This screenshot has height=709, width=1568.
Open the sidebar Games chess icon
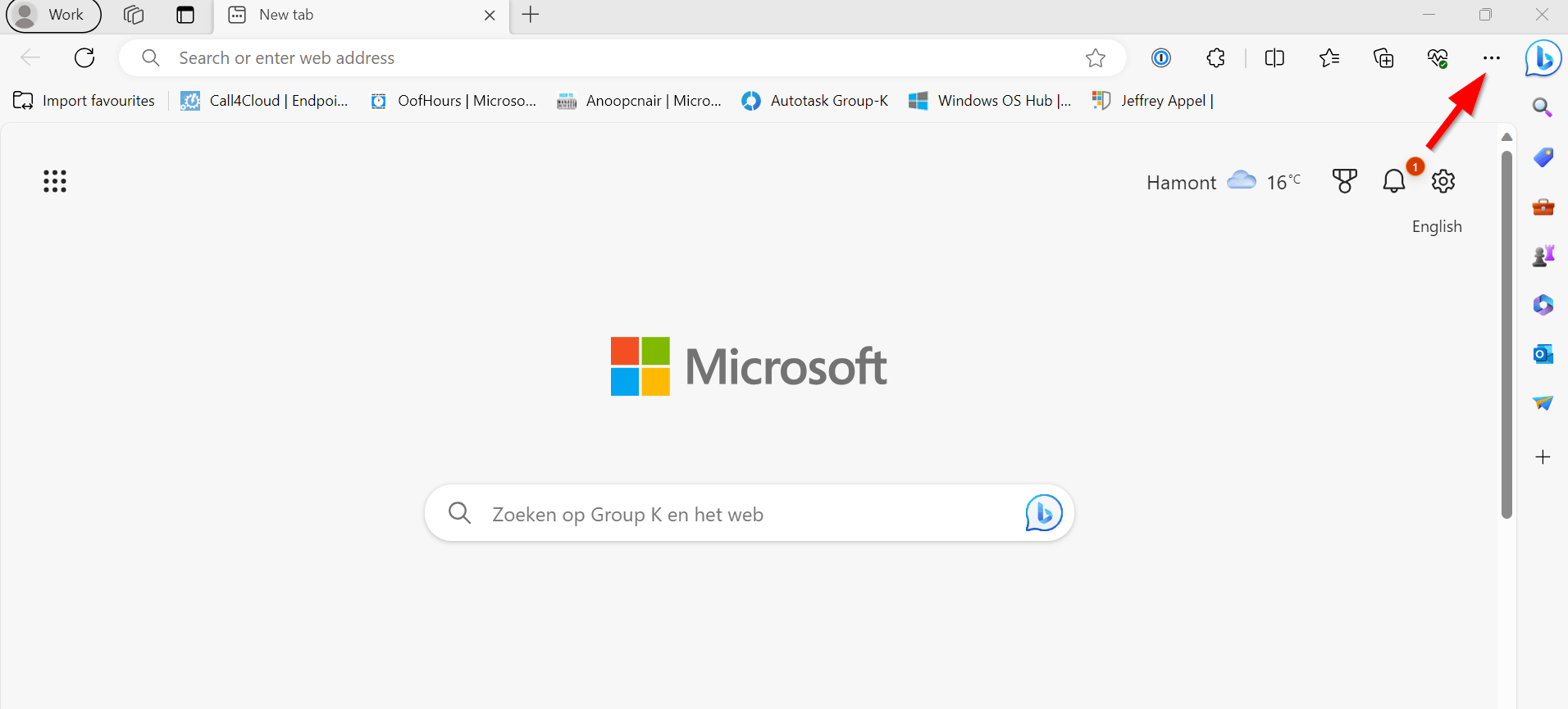[x=1543, y=256]
